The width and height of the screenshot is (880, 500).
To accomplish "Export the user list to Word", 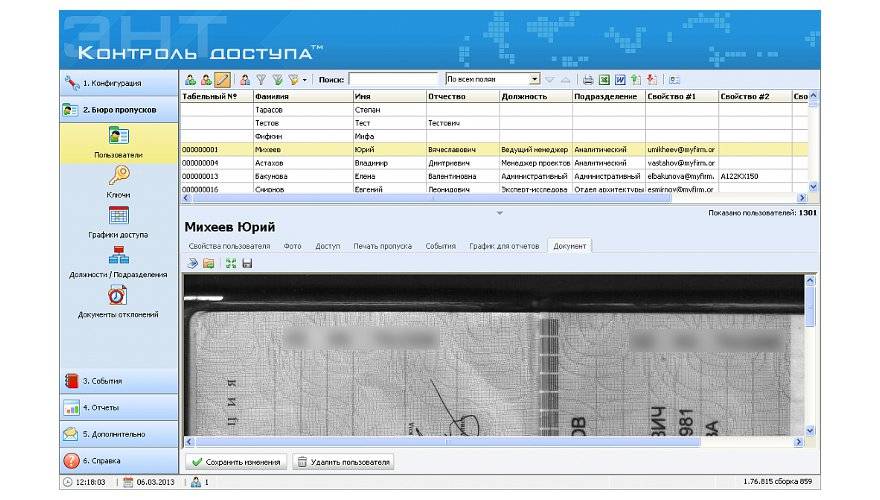I will point(620,79).
